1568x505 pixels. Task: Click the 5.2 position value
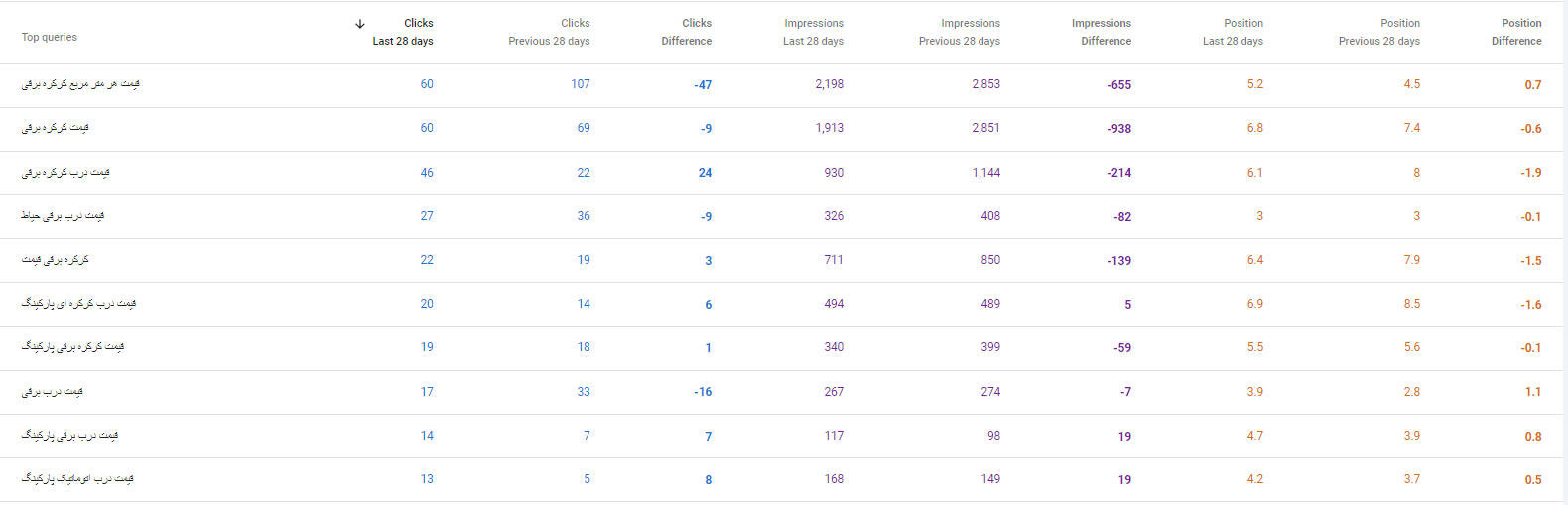coord(1255,84)
